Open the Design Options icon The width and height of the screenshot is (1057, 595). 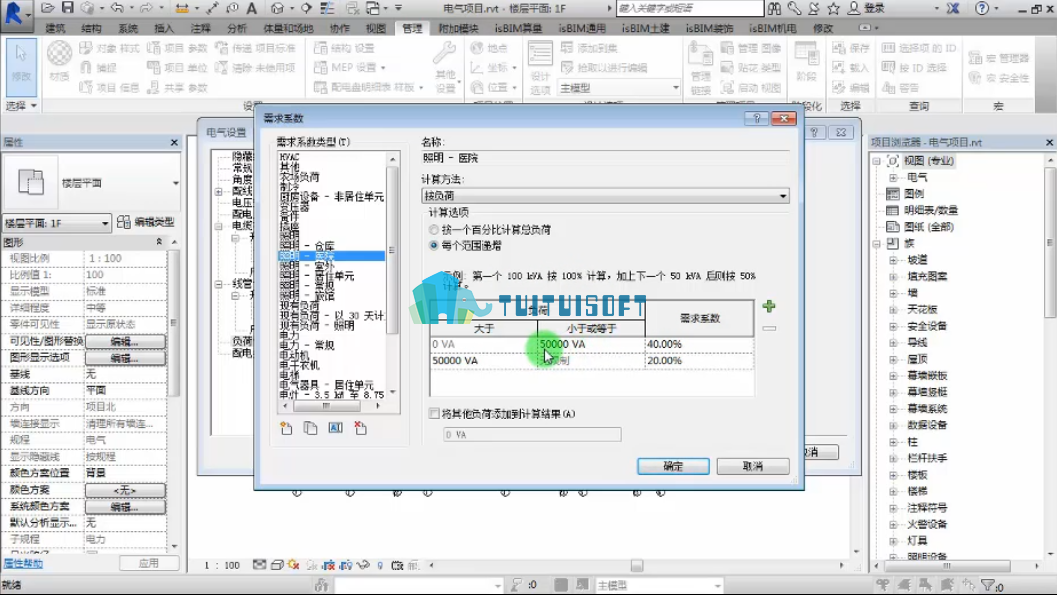coord(540,66)
